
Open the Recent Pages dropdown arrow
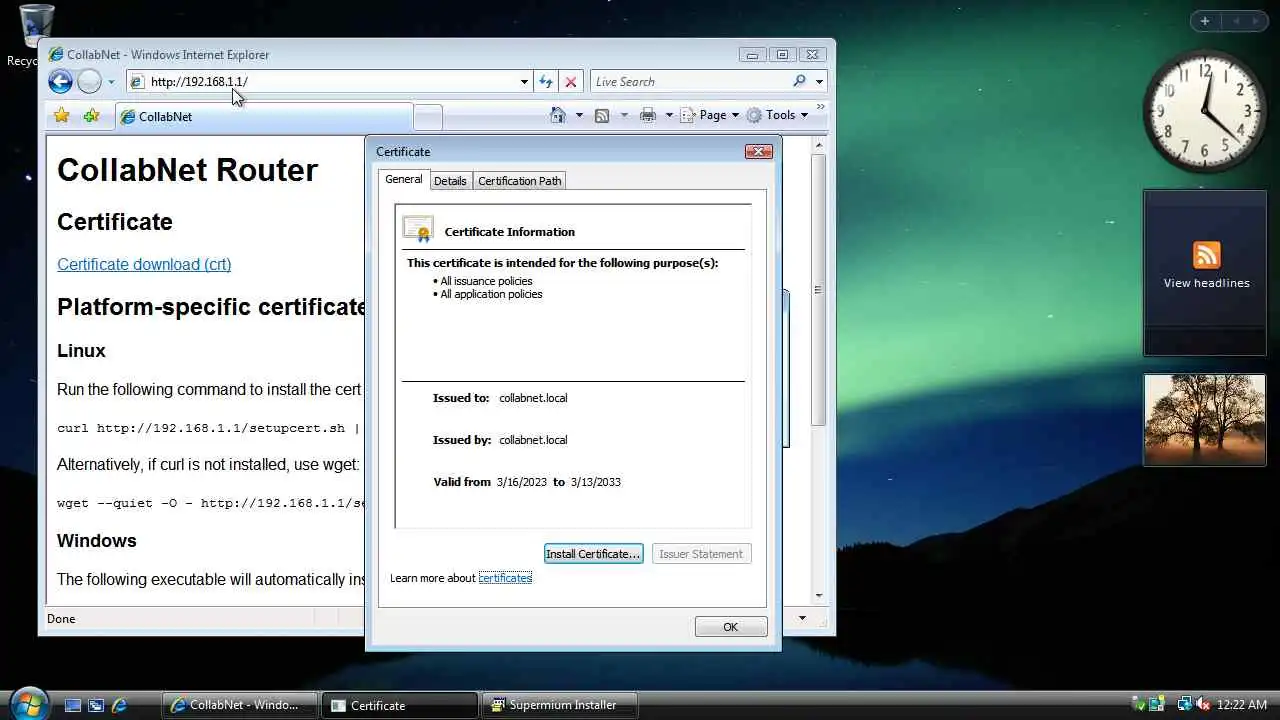[111, 82]
